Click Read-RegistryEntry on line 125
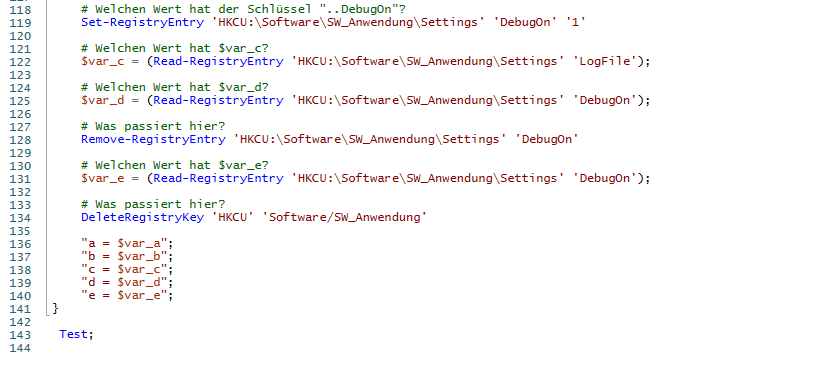This screenshot has height=365, width=829. (x=218, y=101)
